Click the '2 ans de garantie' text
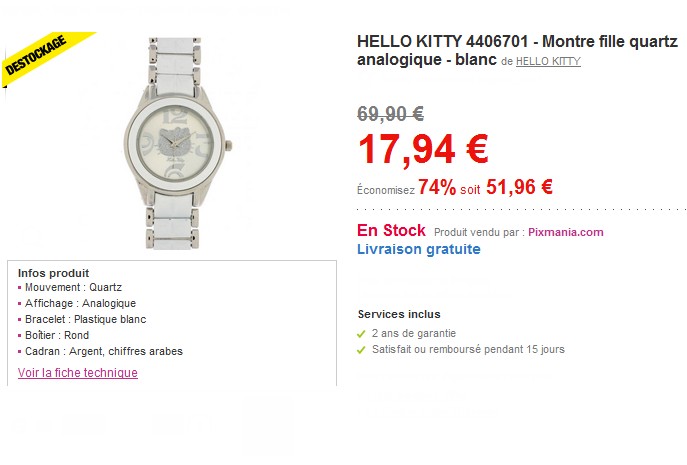Image resolution: width=687 pixels, height=465 pixels. pyautogui.click(x=414, y=334)
